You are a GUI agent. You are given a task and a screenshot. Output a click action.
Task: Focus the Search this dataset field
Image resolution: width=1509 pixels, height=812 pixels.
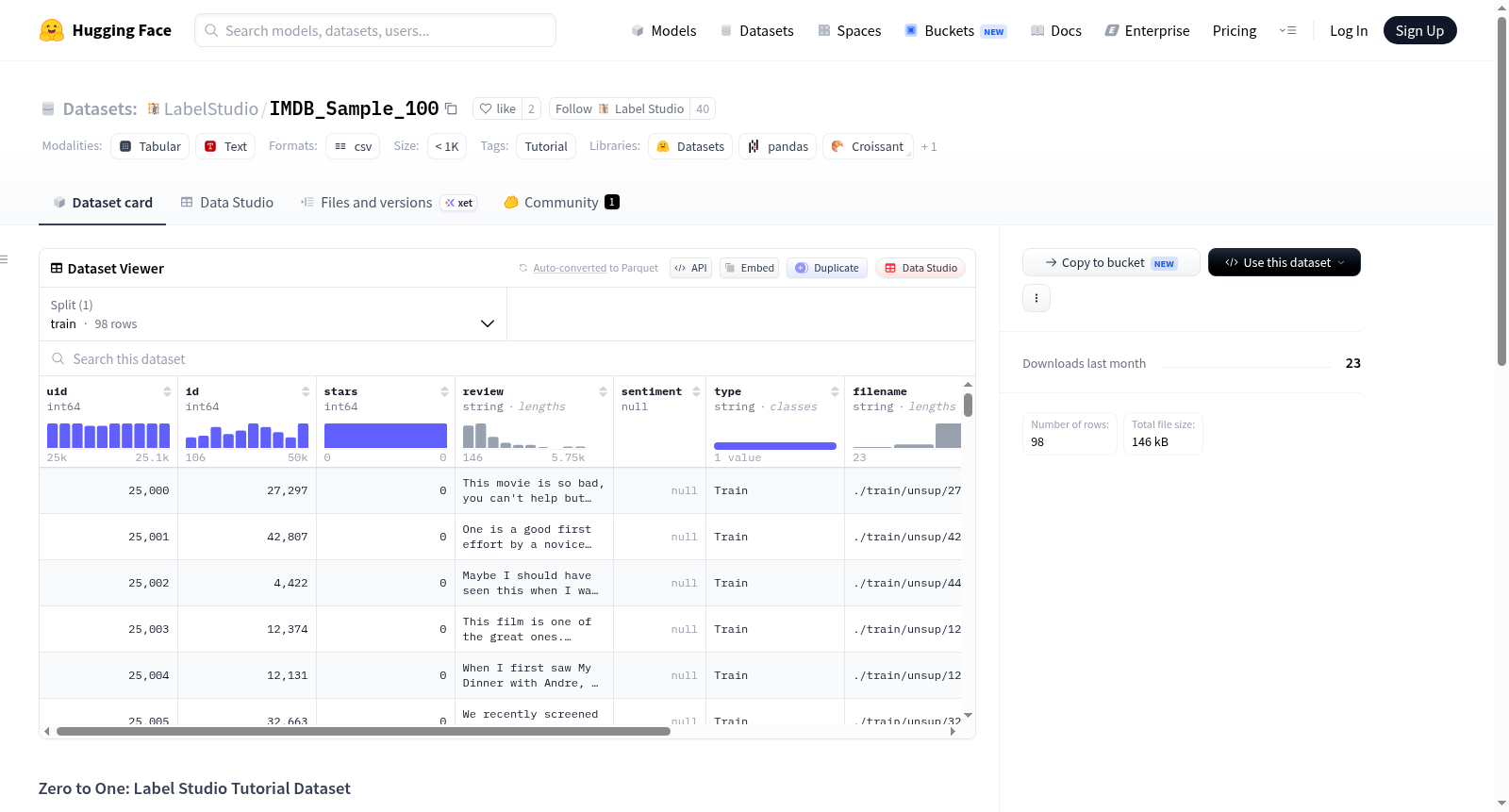pyautogui.click(x=507, y=358)
